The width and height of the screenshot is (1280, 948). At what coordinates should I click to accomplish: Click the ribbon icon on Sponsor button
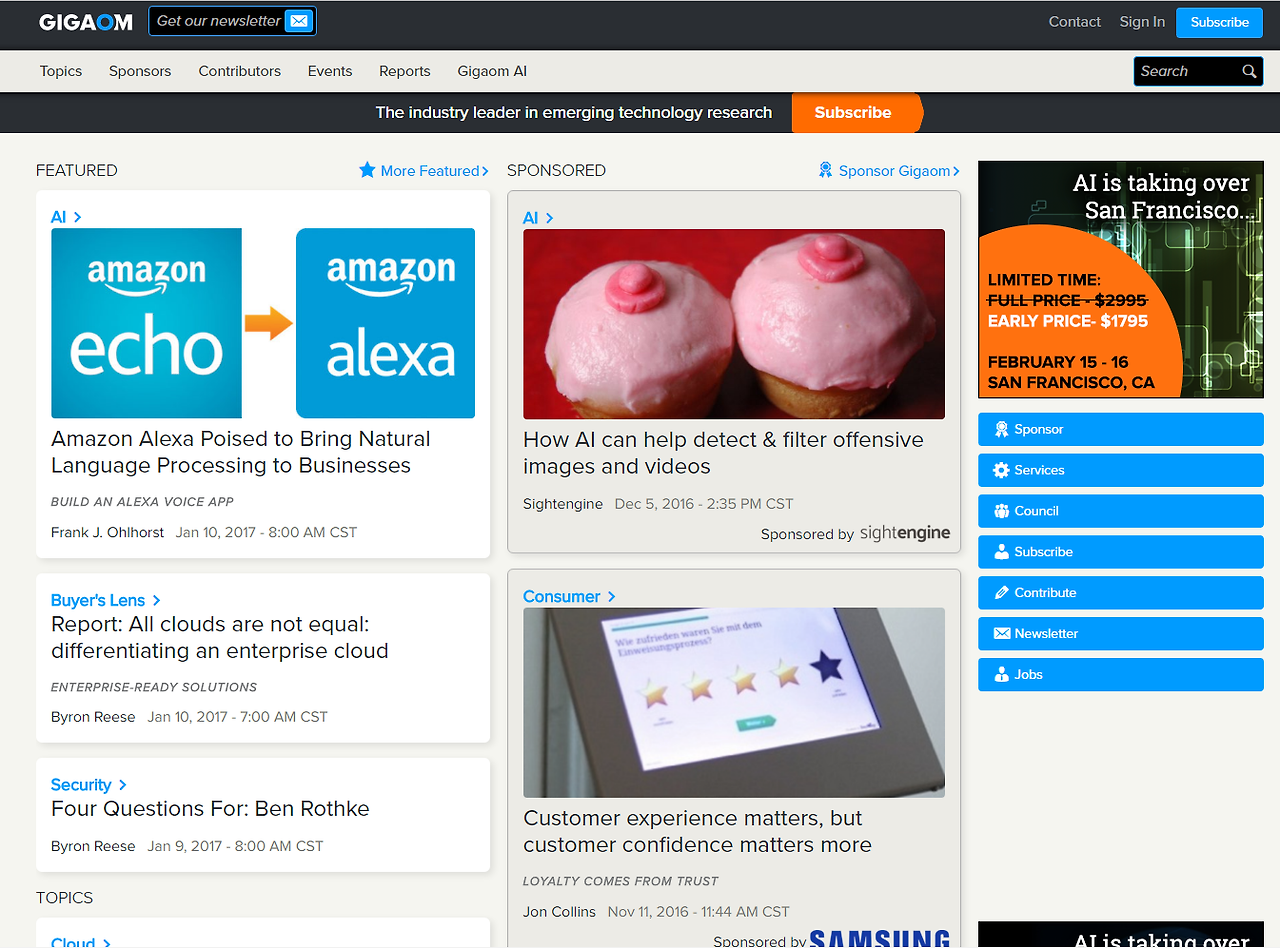1001,429
